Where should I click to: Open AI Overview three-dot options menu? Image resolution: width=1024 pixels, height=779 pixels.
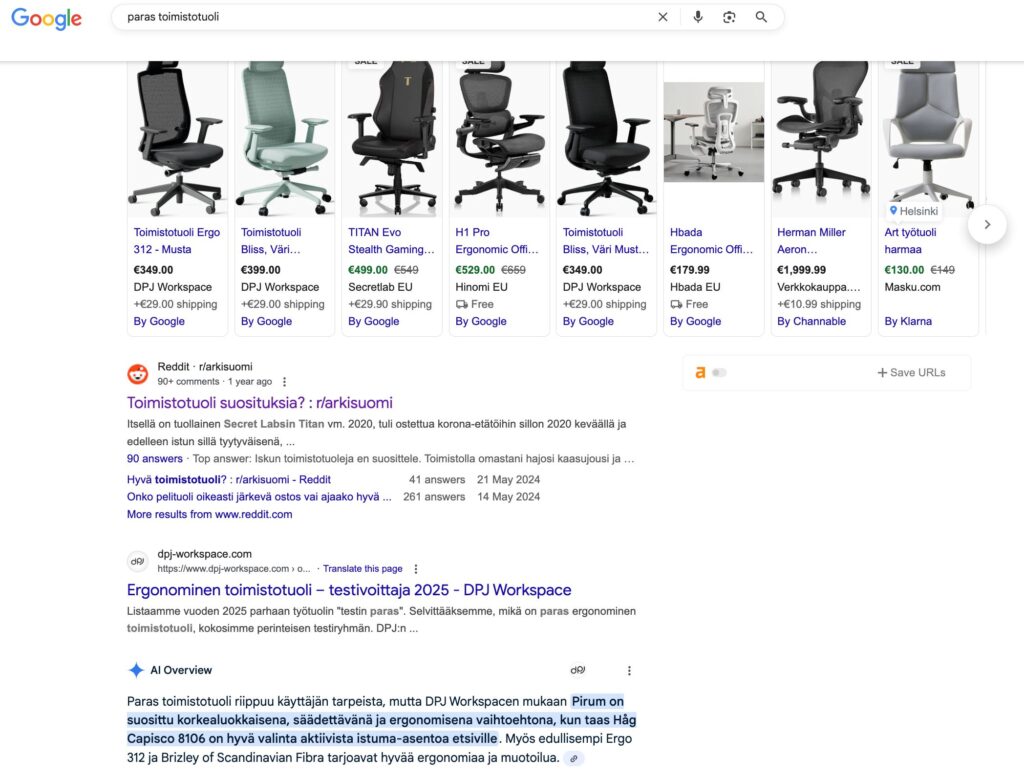(629, 670)
